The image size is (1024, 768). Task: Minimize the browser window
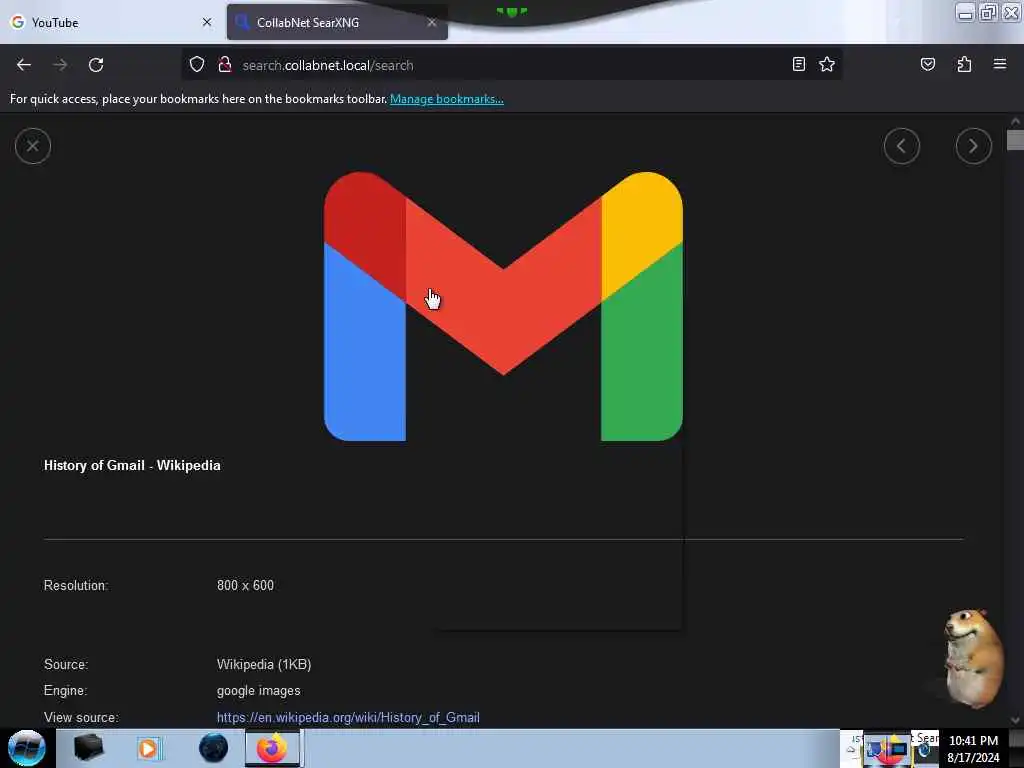pyautogui.click(x=965, y=12)
